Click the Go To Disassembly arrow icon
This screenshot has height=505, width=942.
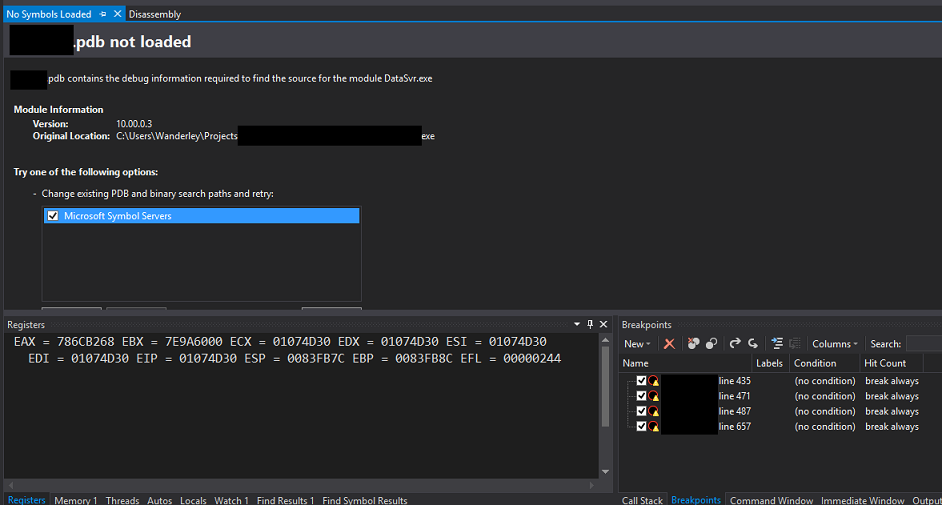coord(753,344)
